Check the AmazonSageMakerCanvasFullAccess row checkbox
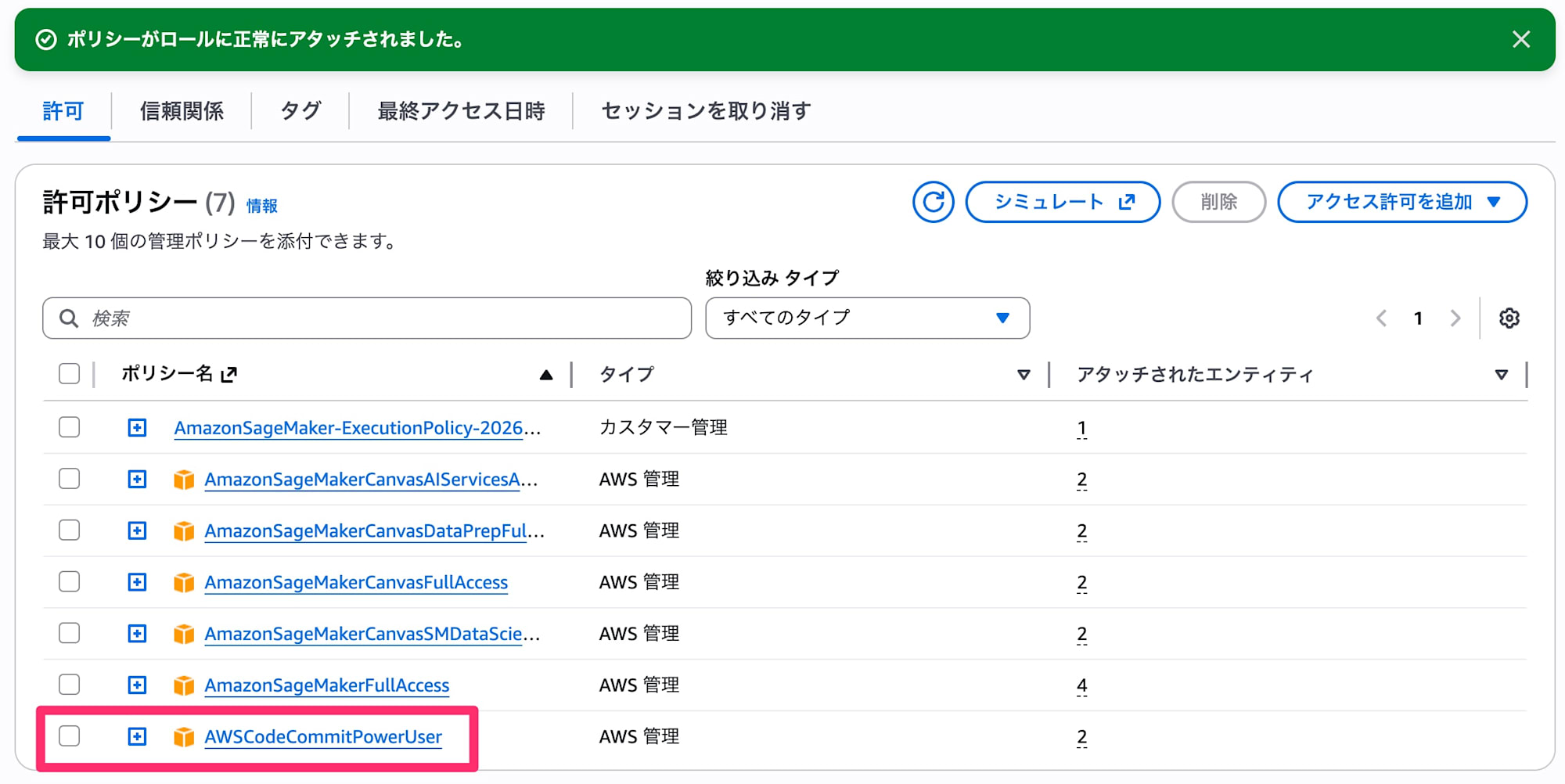 70,582
